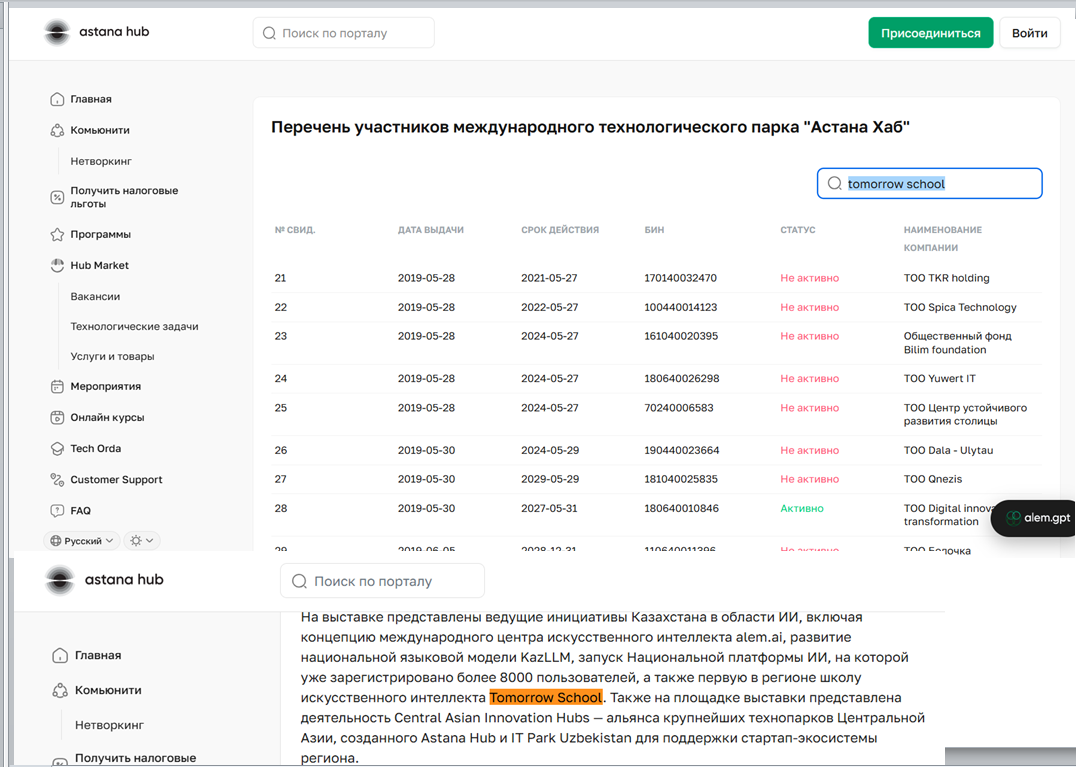Click the alem.gpt logo icon
This screenshot has width=1076, height=767.
coord(1014,518)
